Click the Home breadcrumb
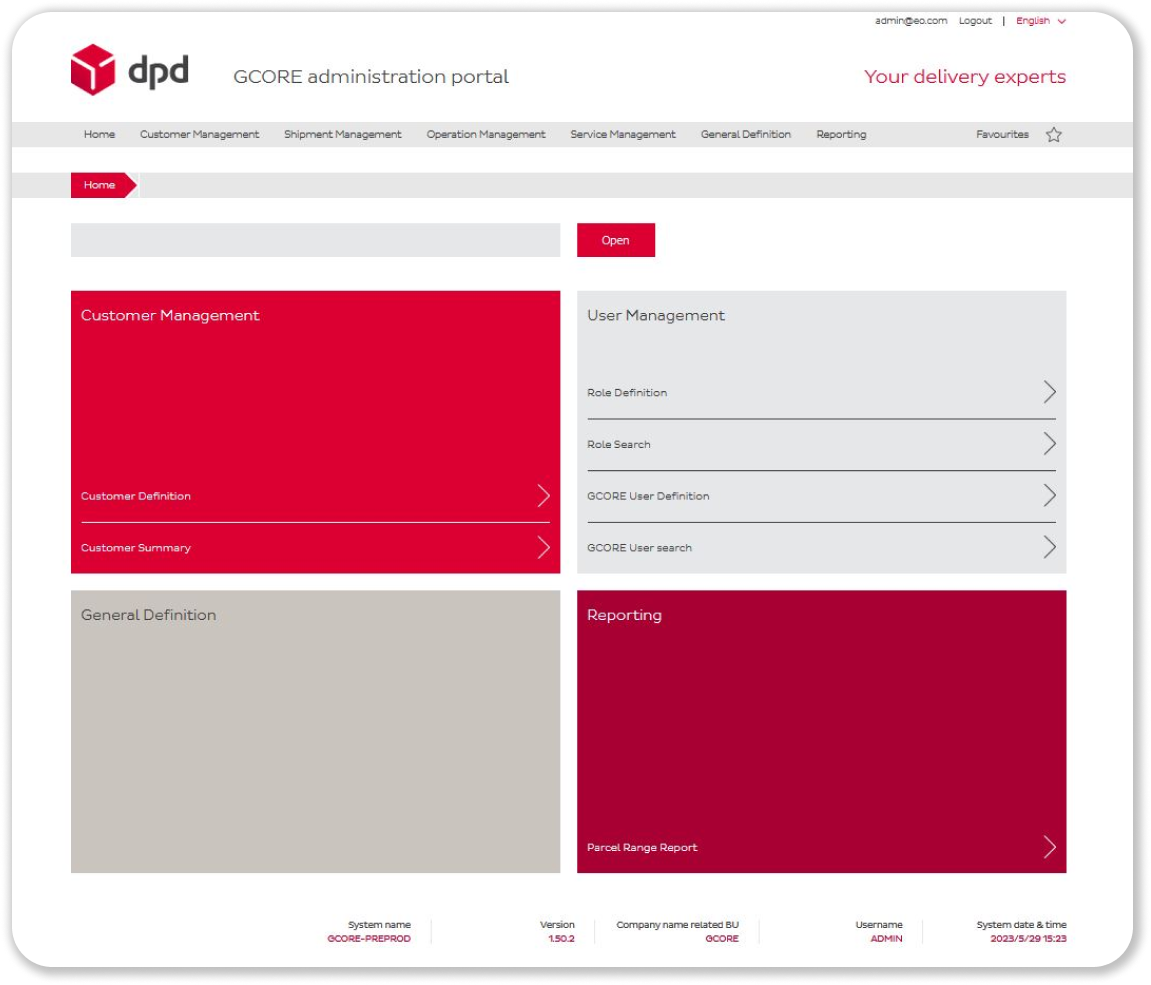This screenshot has width=1151, height=985. 99,184
